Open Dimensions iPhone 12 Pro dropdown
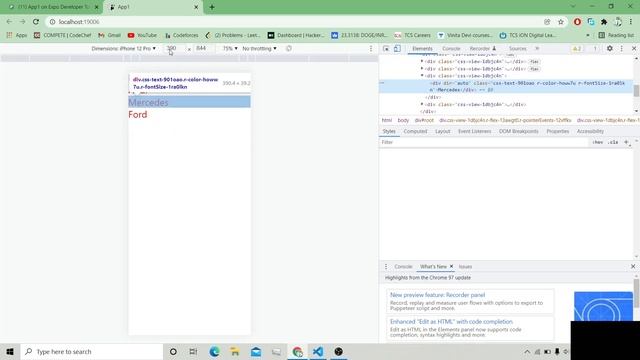640x360 pixels. [123, 48]
